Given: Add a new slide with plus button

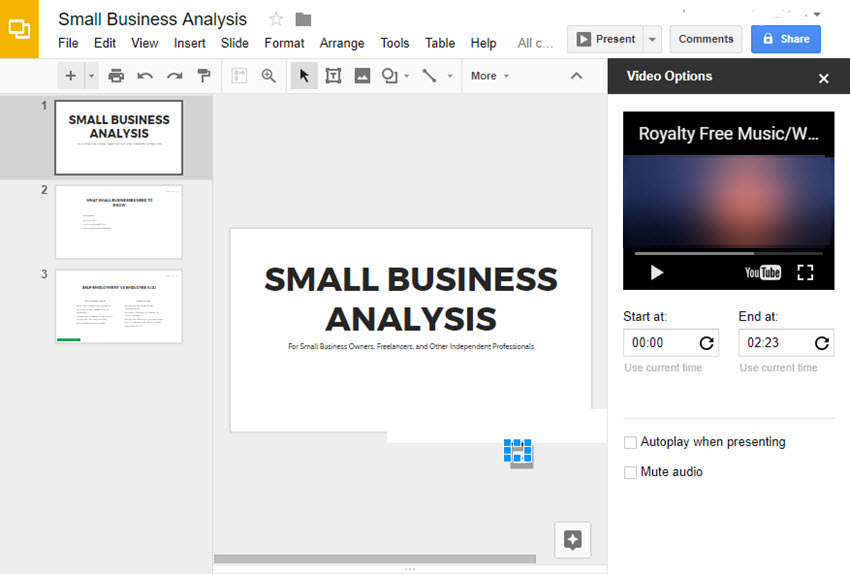Looking at the screenshot, I should pyautogui.click(x=70, y=76).
